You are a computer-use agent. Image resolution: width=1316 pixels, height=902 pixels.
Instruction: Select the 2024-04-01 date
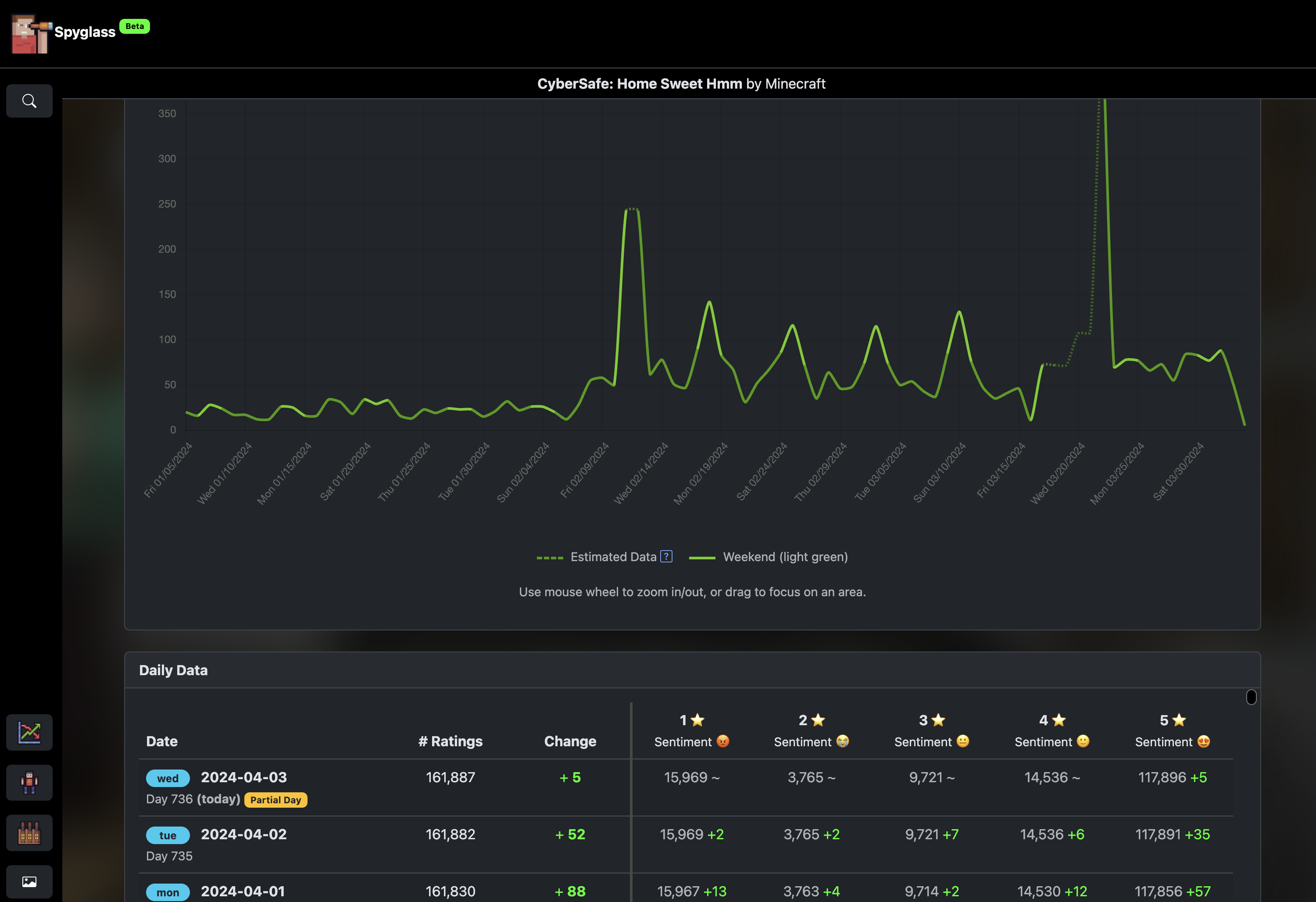[243, 892]
